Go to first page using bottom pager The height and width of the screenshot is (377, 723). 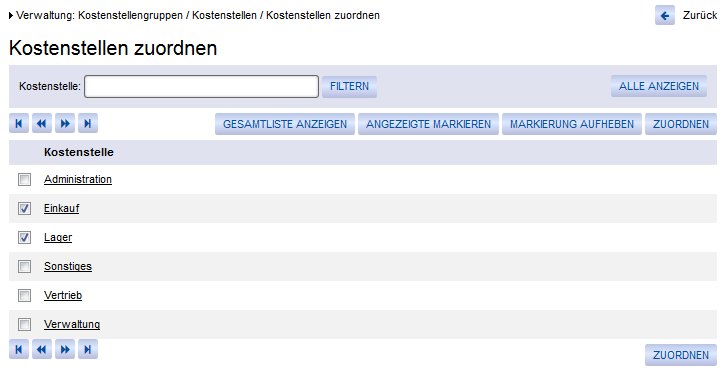(x=19, y=349)
